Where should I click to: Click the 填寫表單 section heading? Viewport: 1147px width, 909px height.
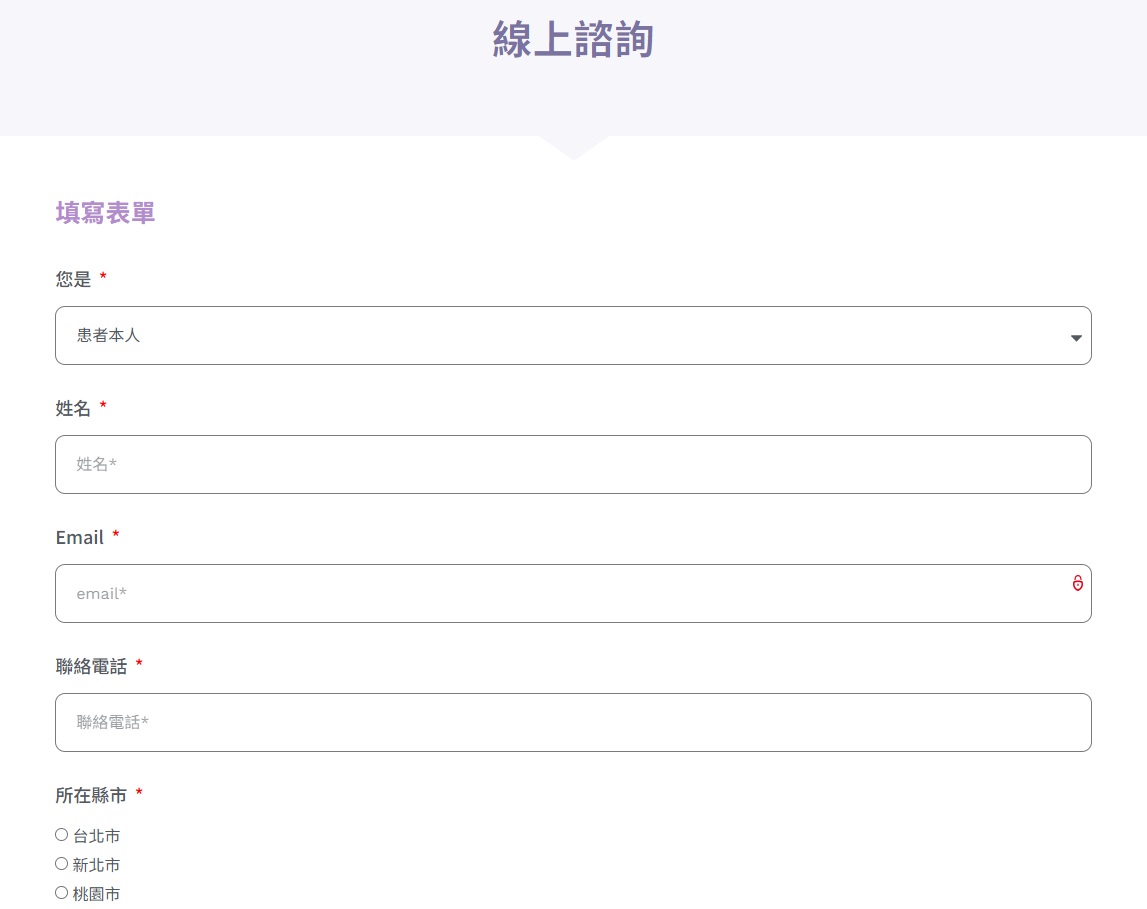[105, 212]
